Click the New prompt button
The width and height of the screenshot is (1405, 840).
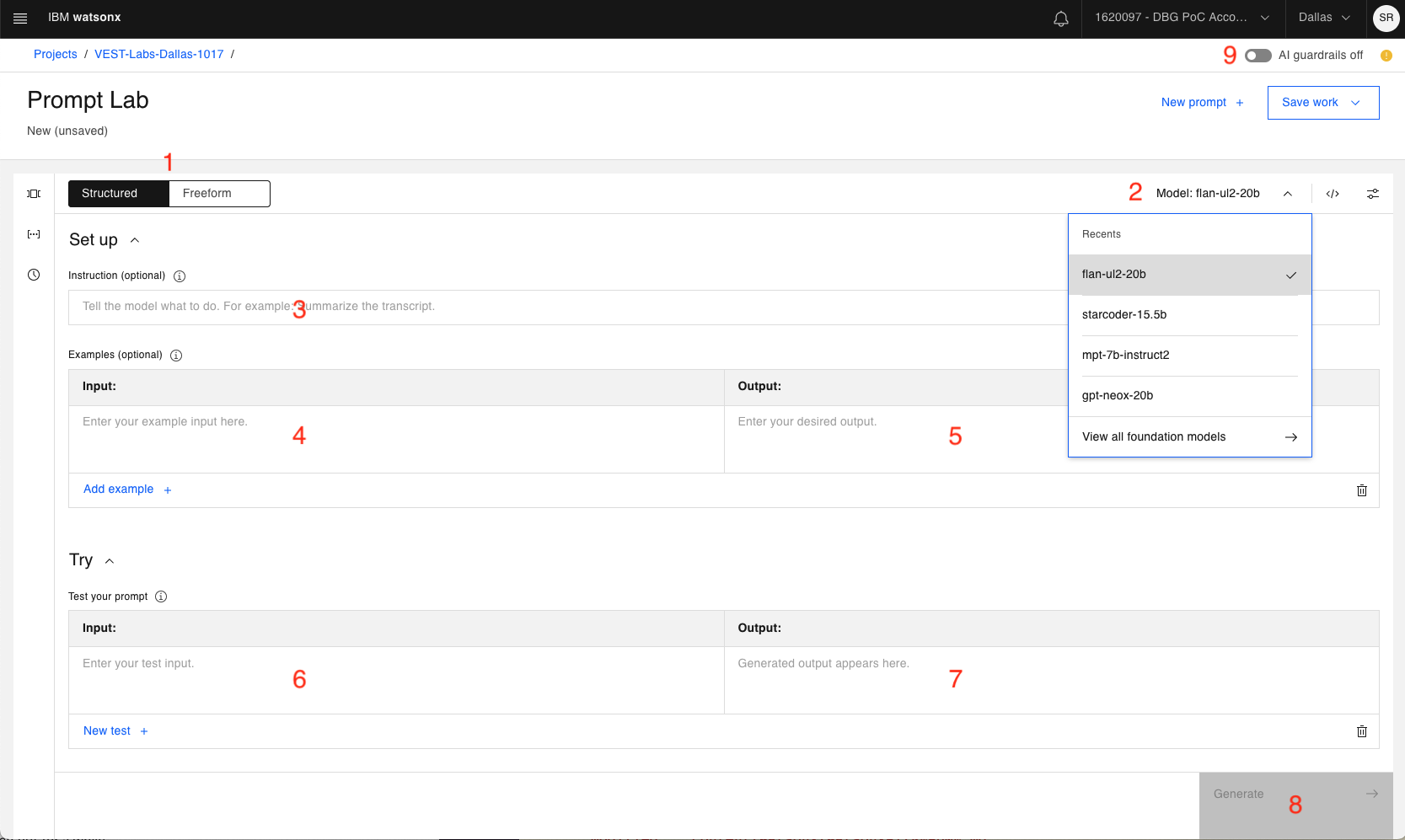(1203, 103)
